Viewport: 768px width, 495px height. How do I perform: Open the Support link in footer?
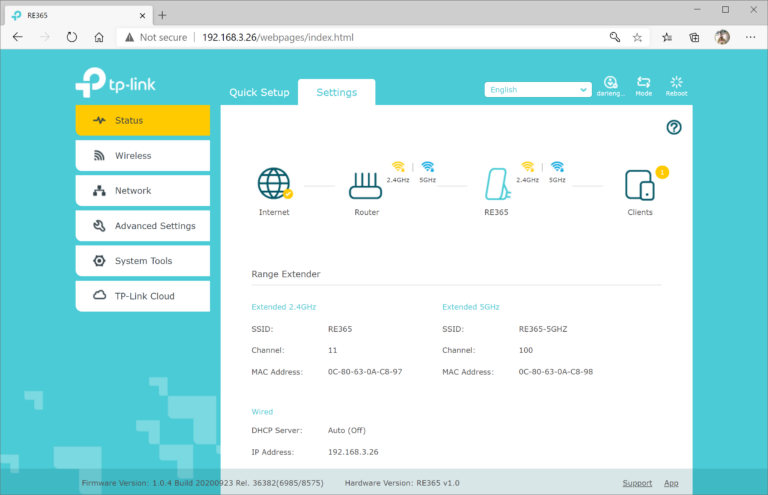click(x=637, y=483)
